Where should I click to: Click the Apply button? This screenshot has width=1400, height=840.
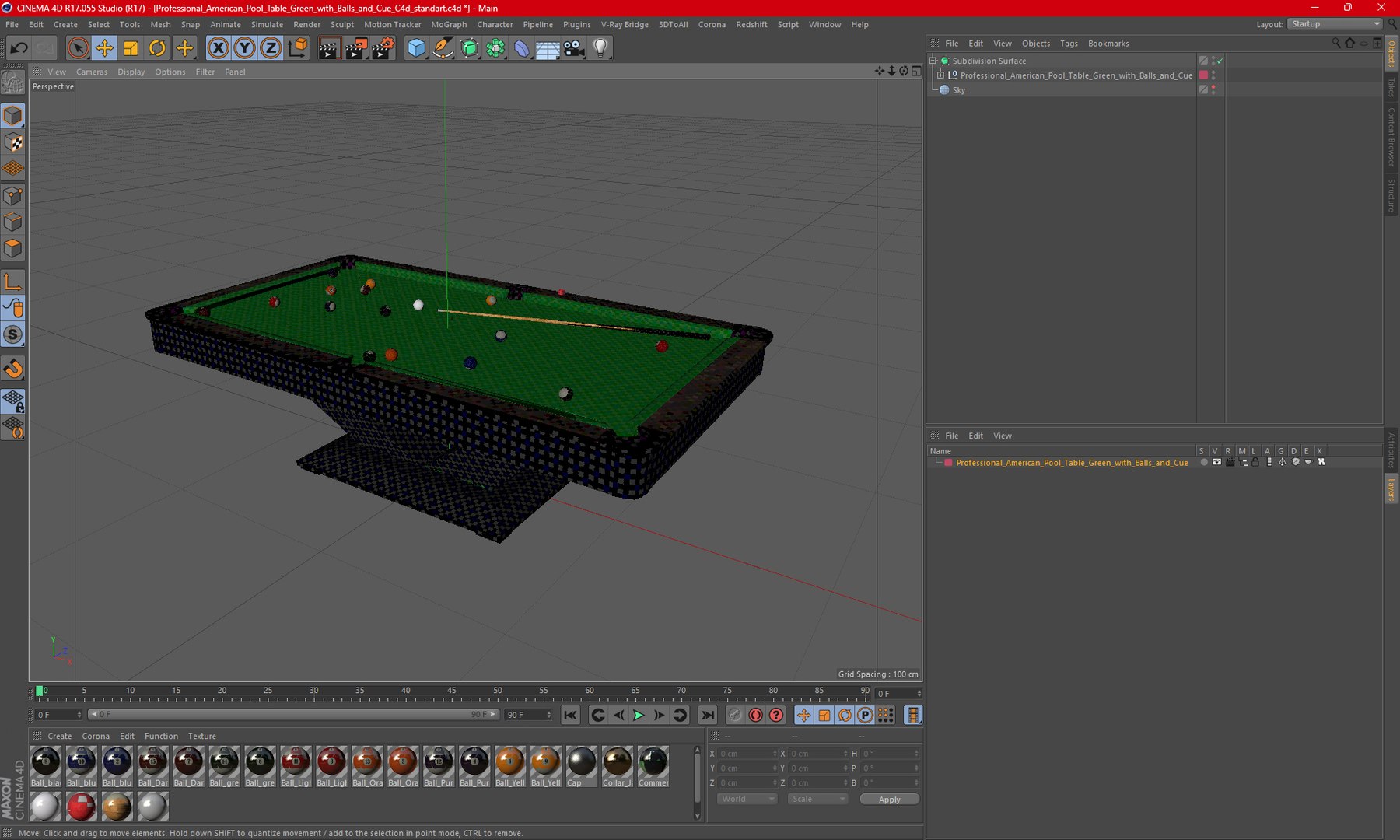889,800
